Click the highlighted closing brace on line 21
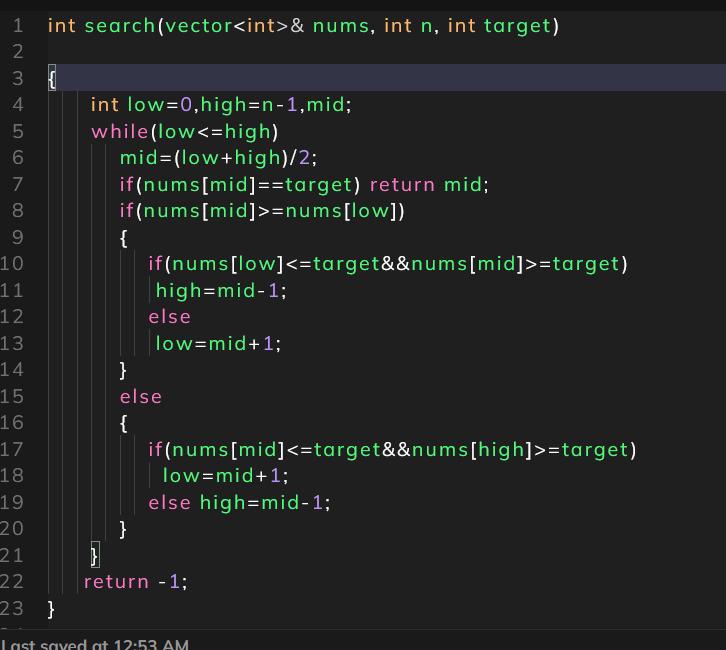The height and width of the screenshot is (650, 726). (x=95, y=556)
